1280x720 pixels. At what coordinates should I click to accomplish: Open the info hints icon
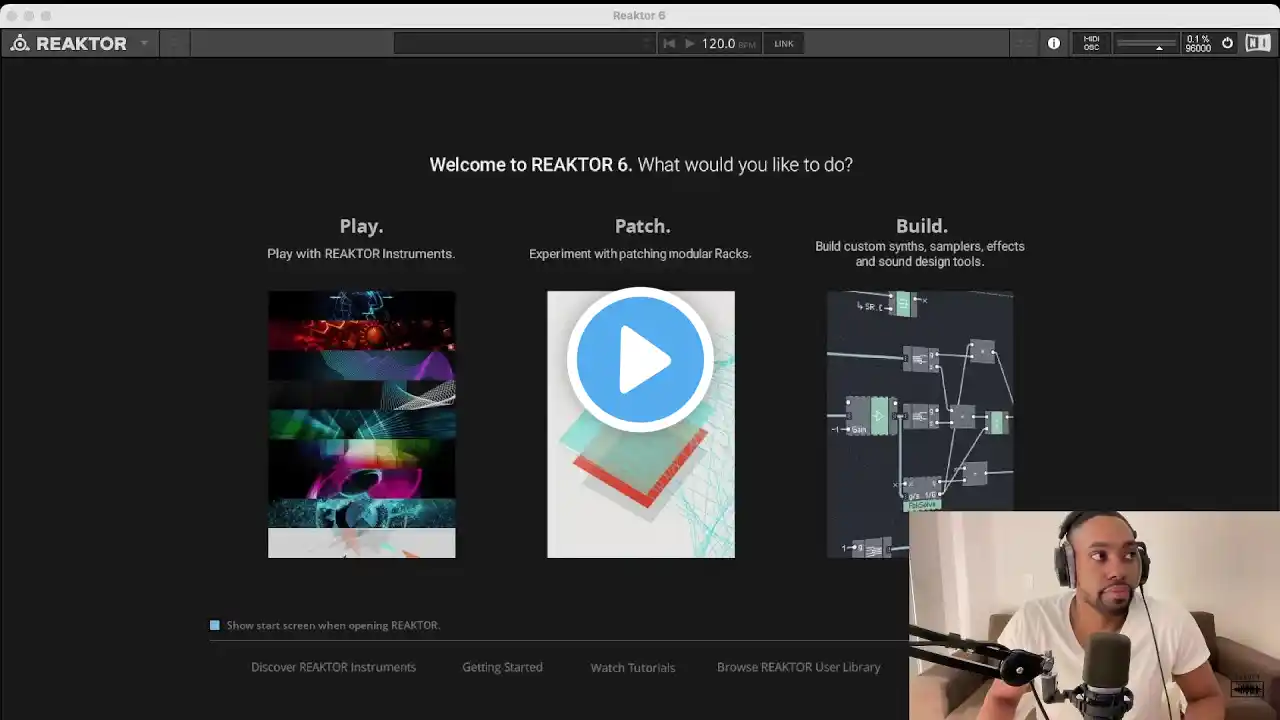(x=1054, y=43)
